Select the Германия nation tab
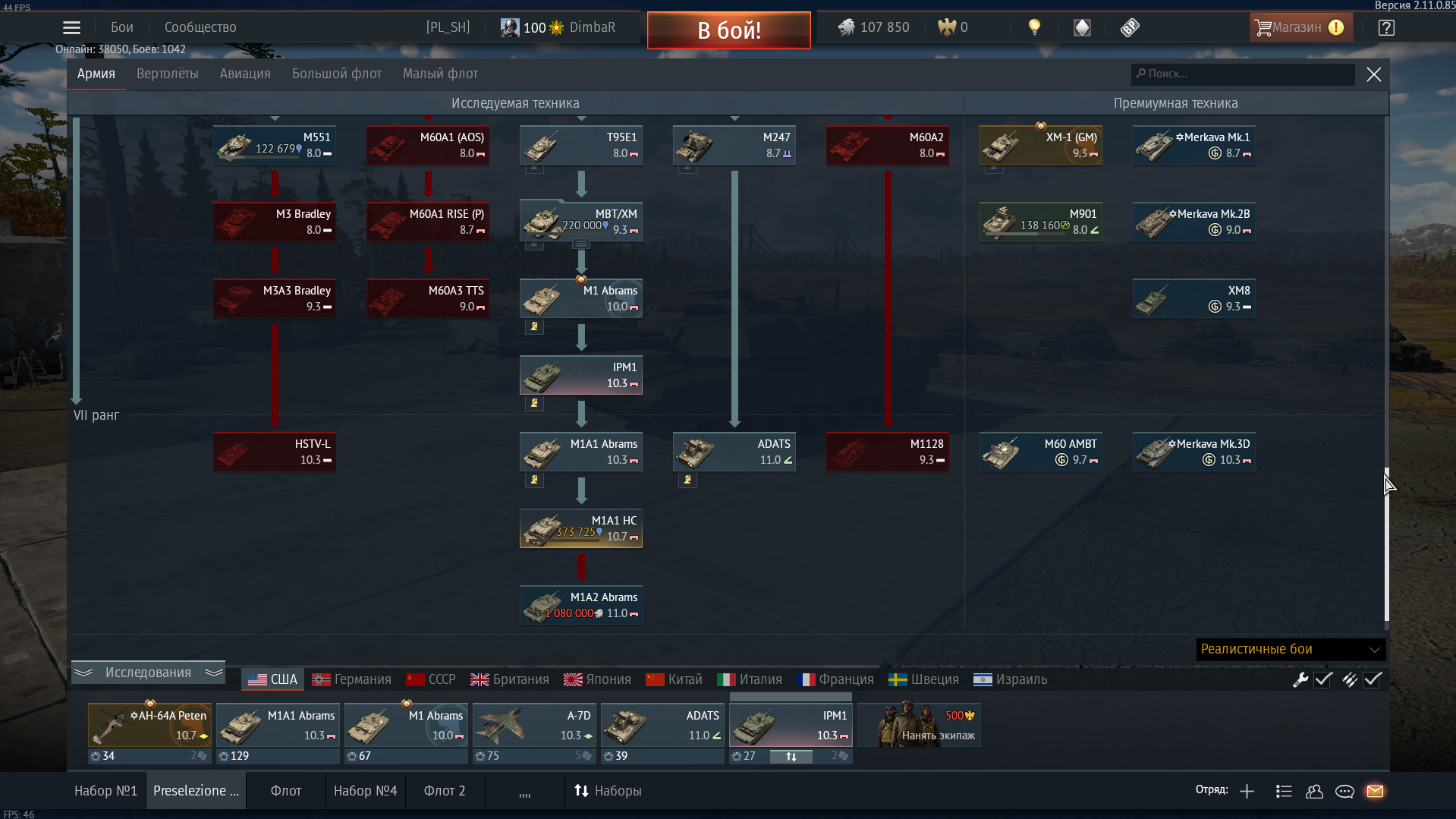This screenshot has height=819, width=1456. (352, 679)
